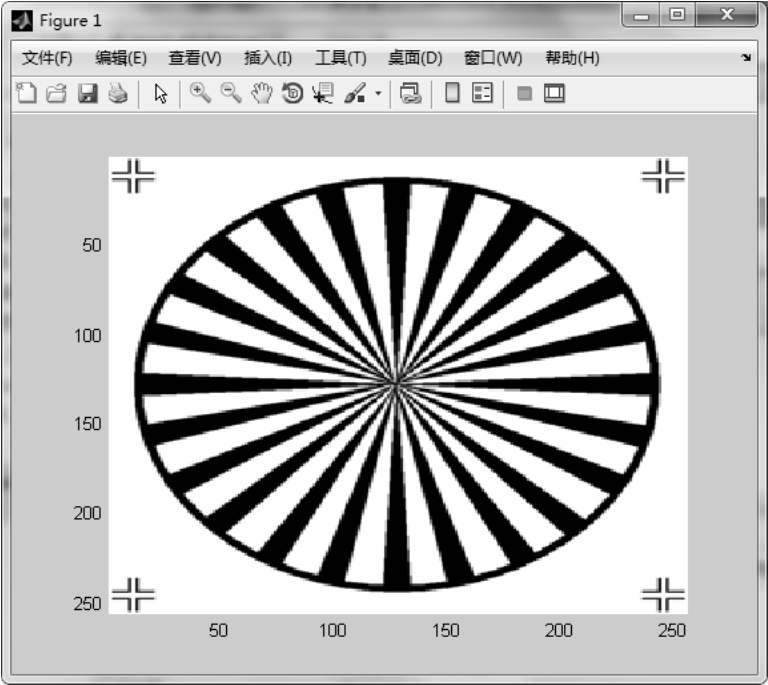Screen dimensions: 768x685
Task: Click the Link Plot icon
Action: pyautogui.click(x=410, y=93)
